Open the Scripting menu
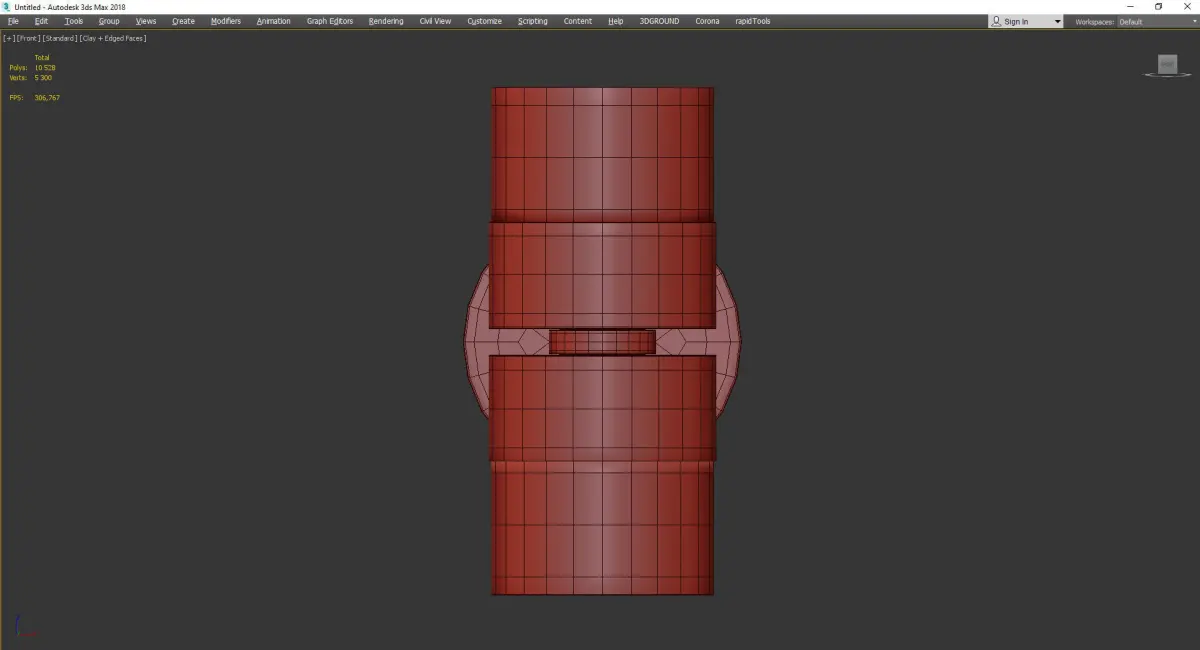The image size is (1200, 650). tap(533, 21)
